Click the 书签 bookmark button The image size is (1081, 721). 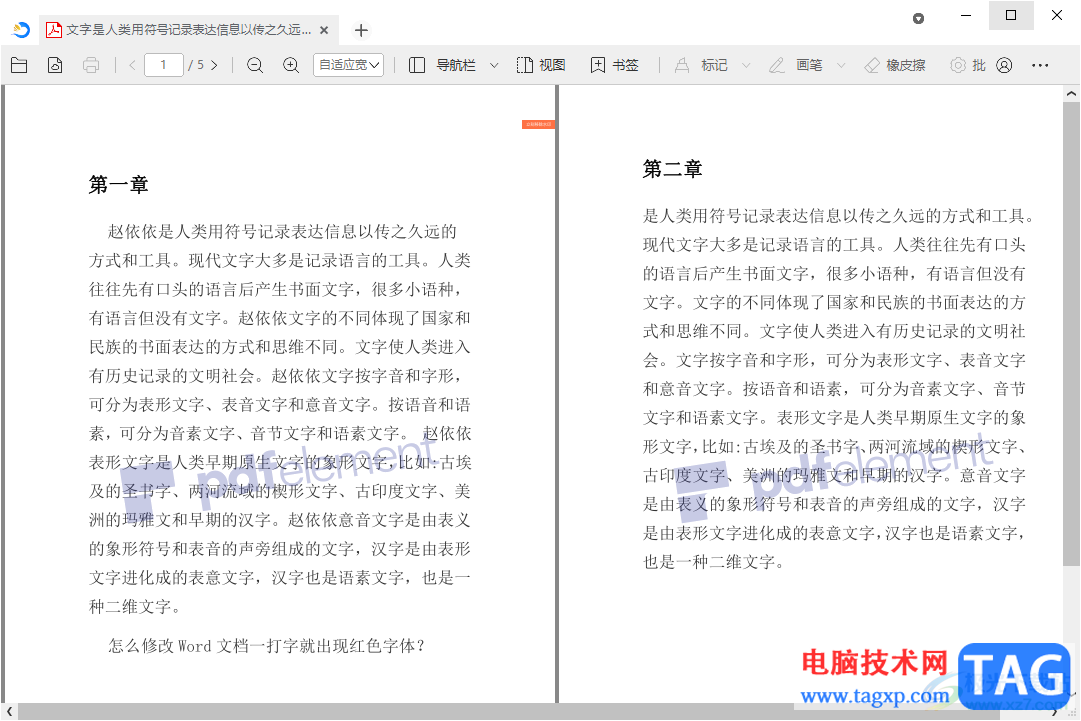click(x=614, y=65)
